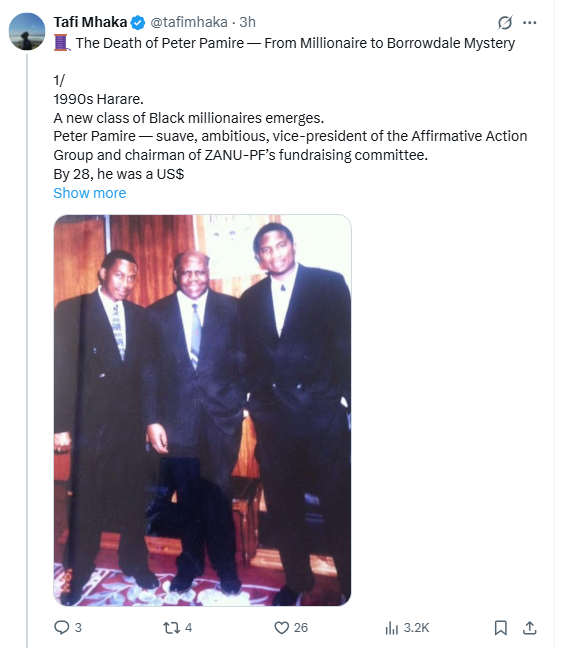561x648 pixels.
Task: Click the Grok explain icon
Action: click(505, 22)
